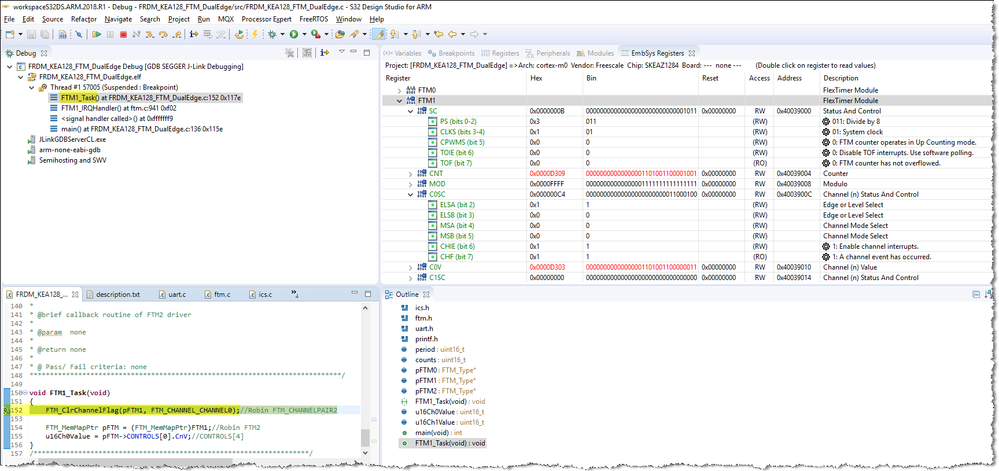
Task: Show hidden editor tabs list chevron
Action: tap(295, 294)
